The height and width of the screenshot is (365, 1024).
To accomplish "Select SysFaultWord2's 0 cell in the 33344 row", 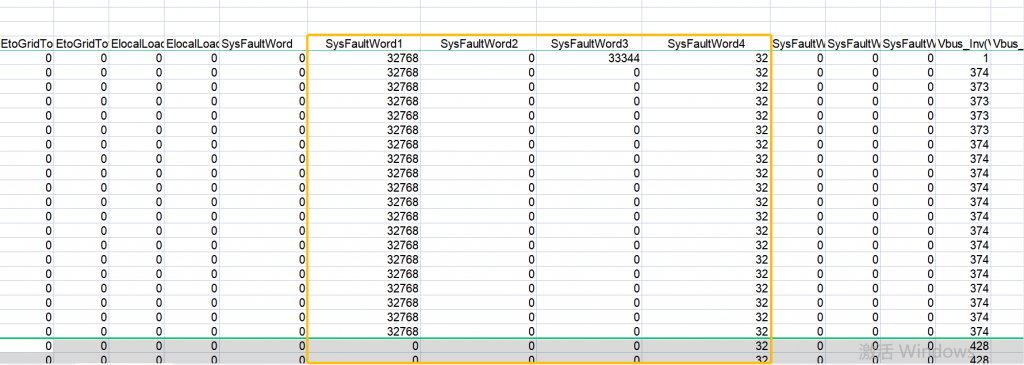I will coord(479,58).
